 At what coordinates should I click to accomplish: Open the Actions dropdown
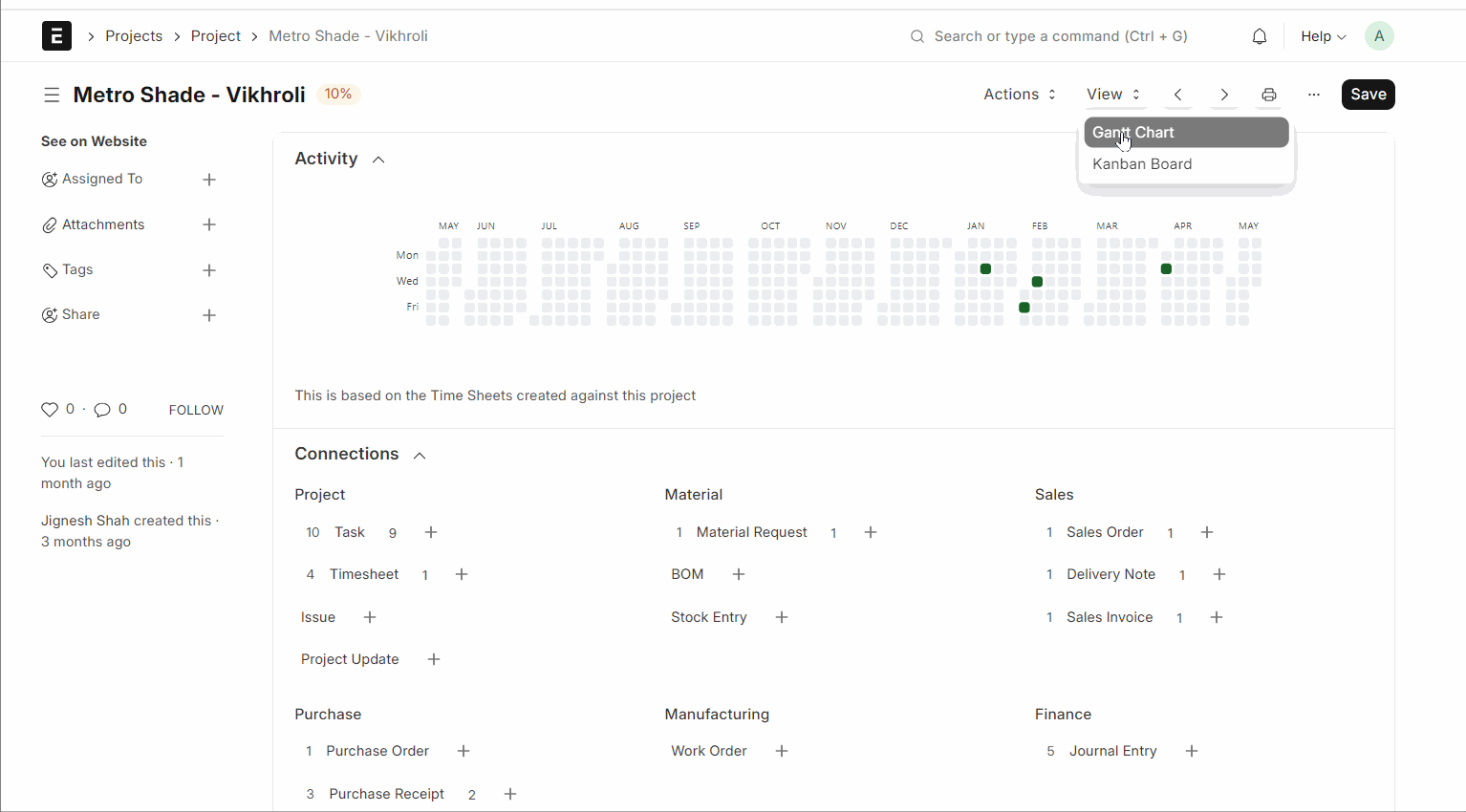click(x=1020, y=95)
